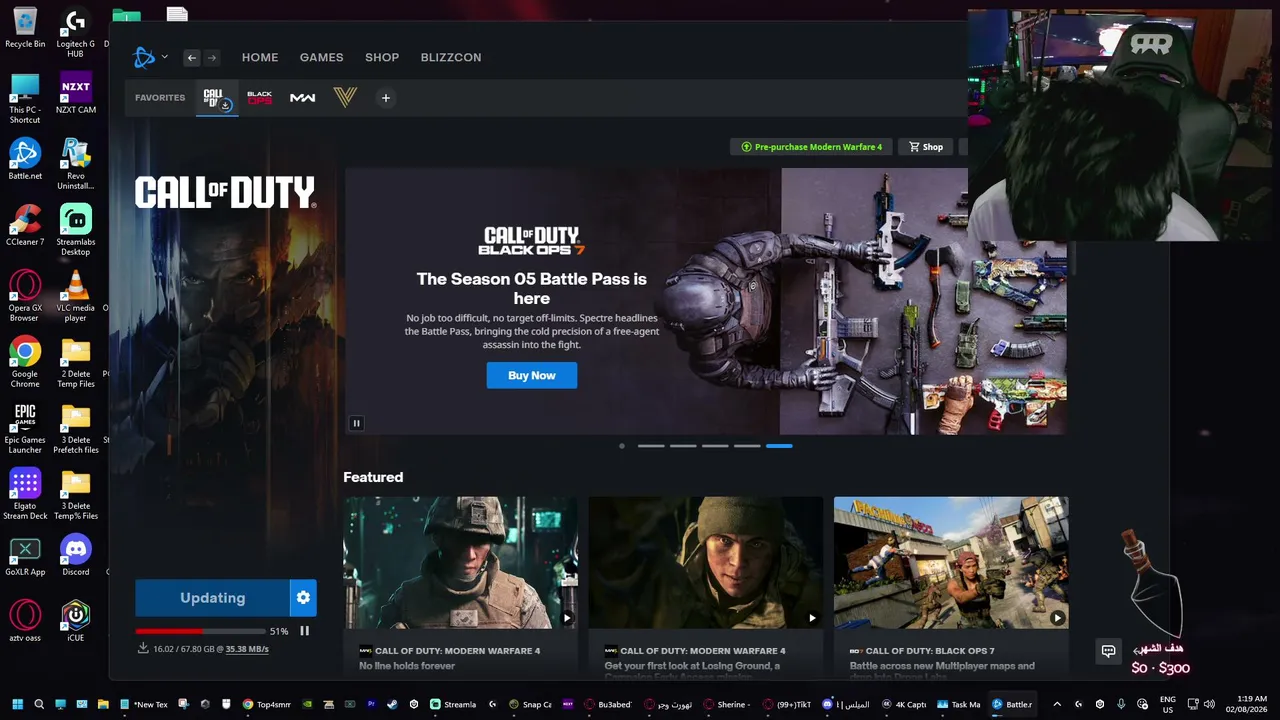
Task: Open the GAMES tab
Action: 322,58
